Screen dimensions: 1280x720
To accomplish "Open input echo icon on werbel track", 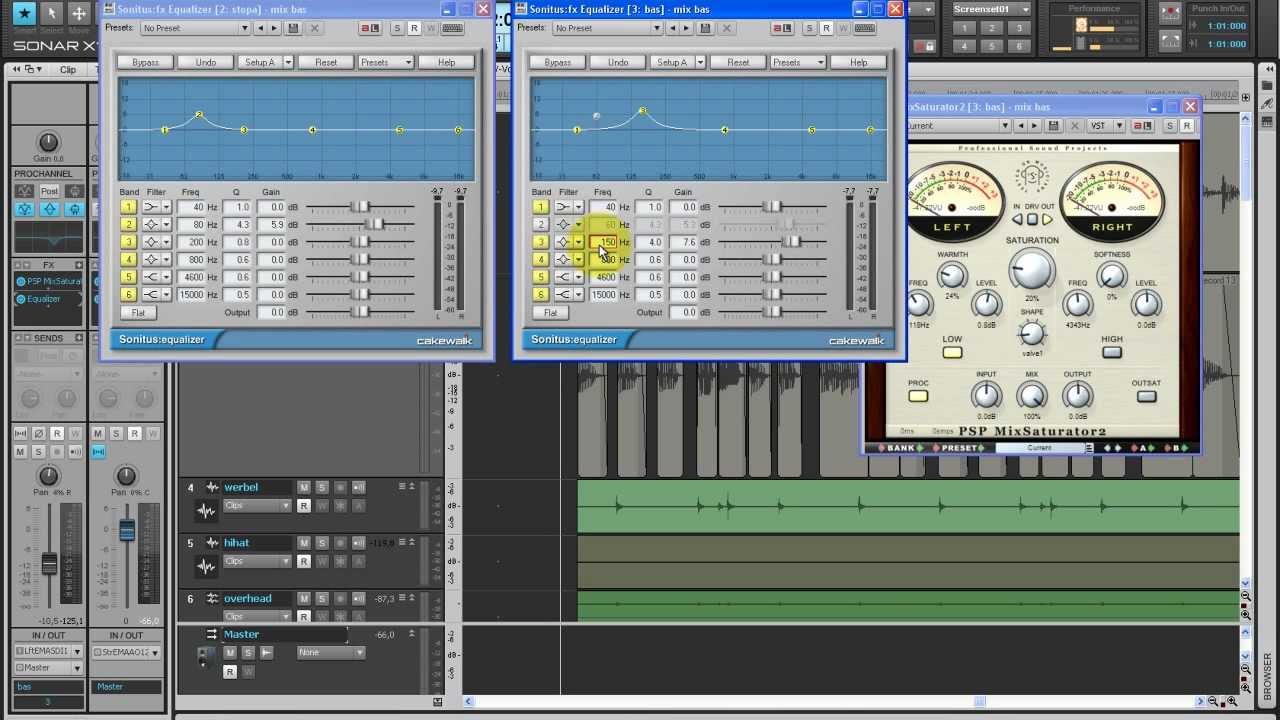I will coord(358,487).
